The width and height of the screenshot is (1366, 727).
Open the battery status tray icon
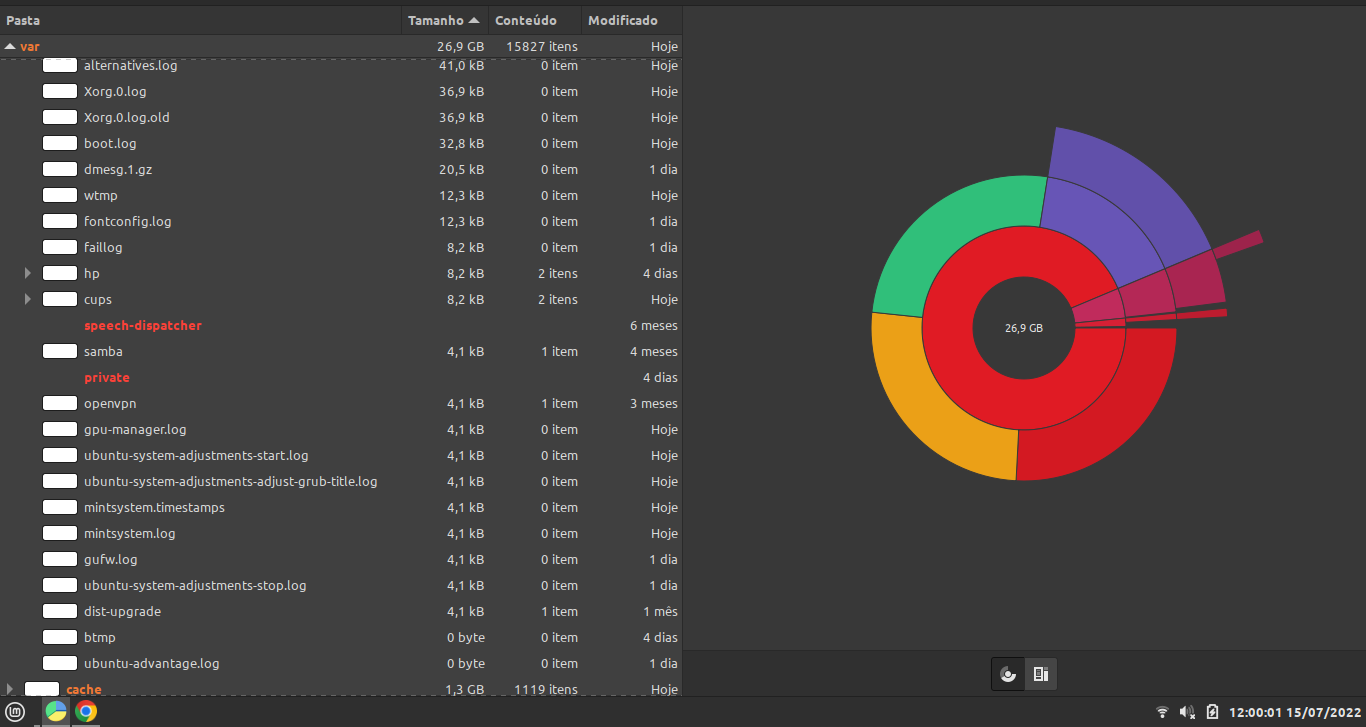tap(1212, 712)
